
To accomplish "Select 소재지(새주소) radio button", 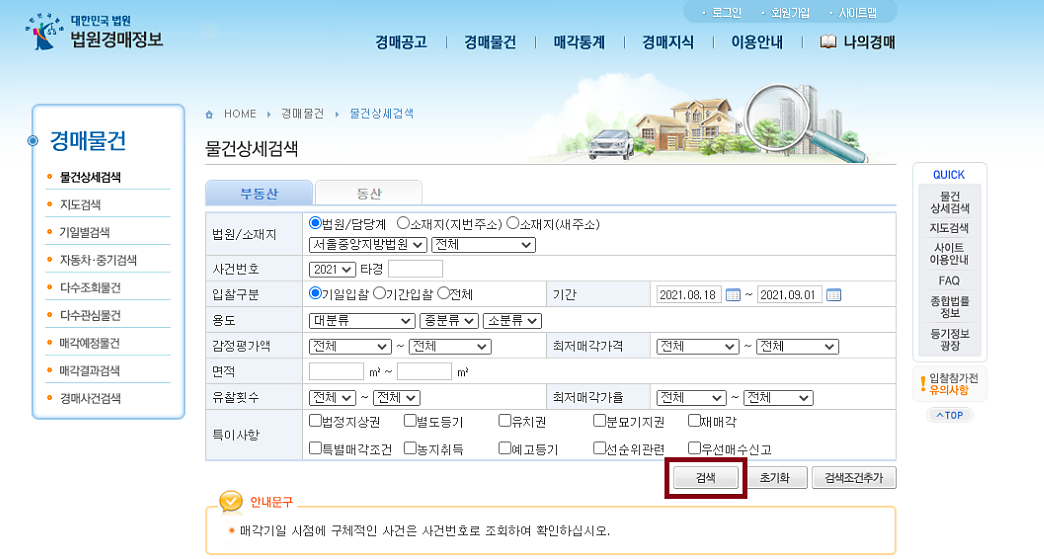I will point(513,223).
